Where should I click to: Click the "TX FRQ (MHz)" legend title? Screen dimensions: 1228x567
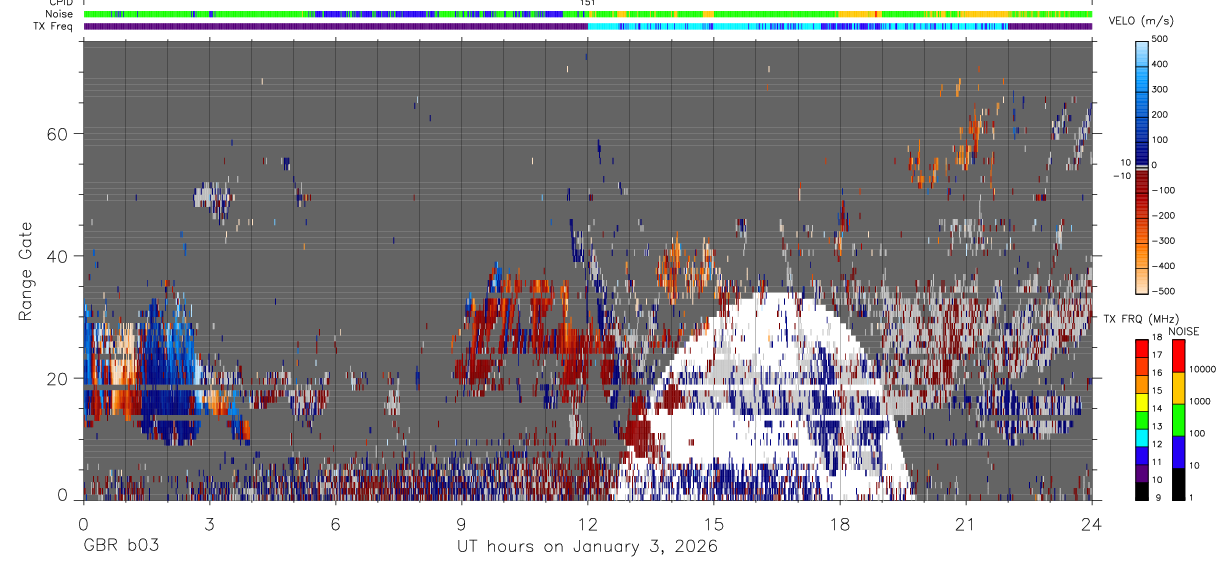click(x=1141, y=318)
